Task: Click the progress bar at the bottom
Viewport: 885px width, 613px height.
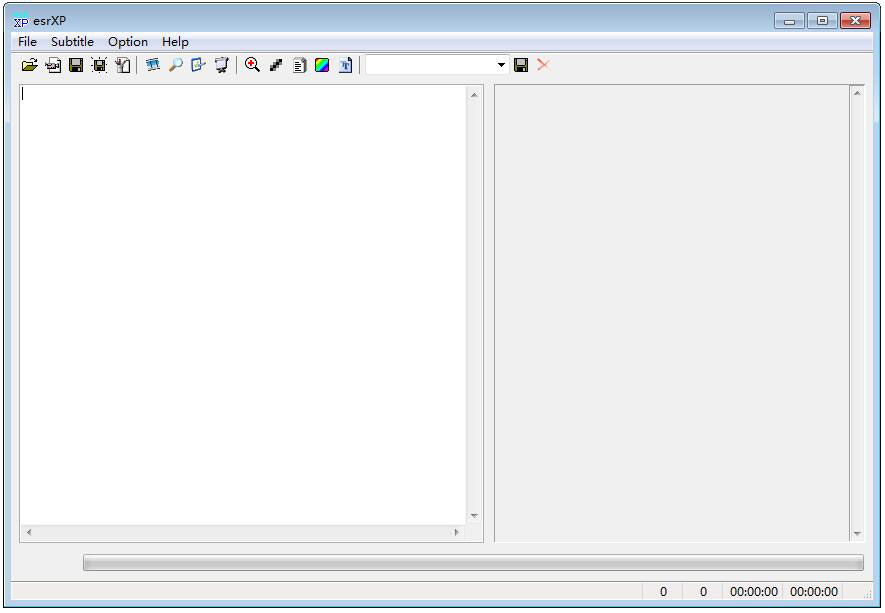Action: click(x=473, y=563)
